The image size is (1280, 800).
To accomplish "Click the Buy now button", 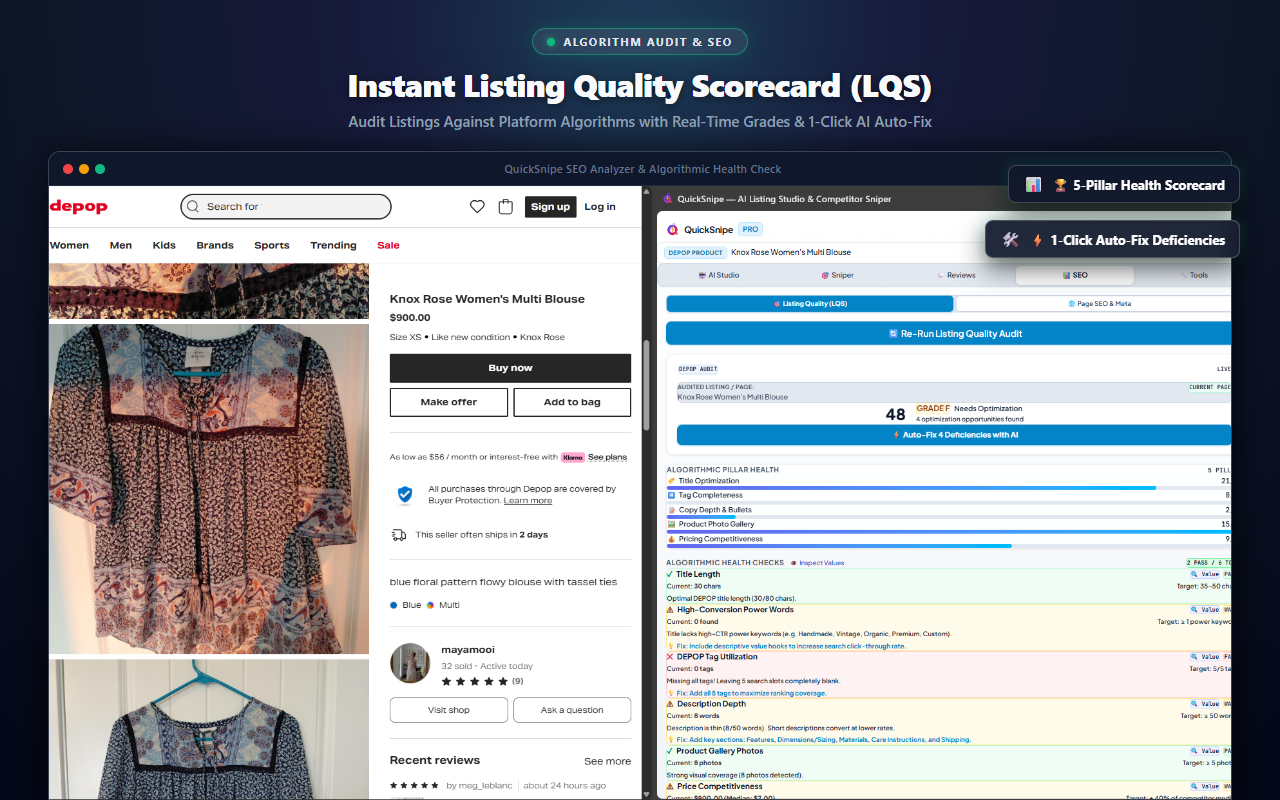I will pos(510,368).
